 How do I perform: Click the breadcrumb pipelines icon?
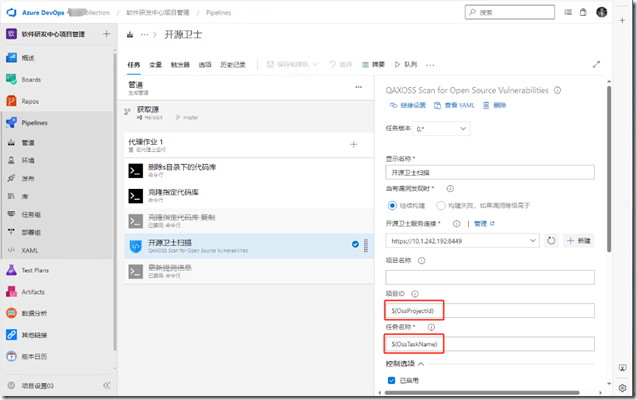click(x=130, y=35)
